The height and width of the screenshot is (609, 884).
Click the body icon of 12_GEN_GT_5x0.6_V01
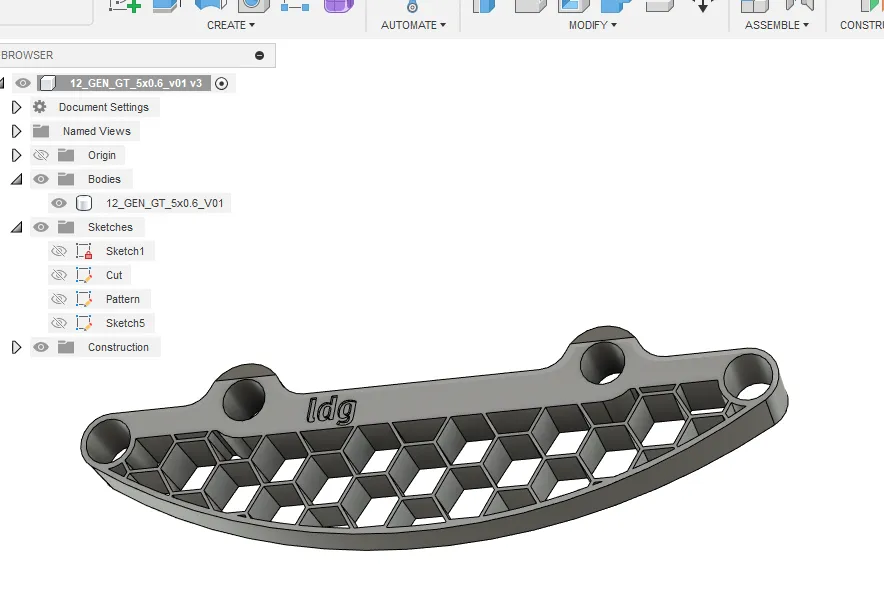[84, 203]
